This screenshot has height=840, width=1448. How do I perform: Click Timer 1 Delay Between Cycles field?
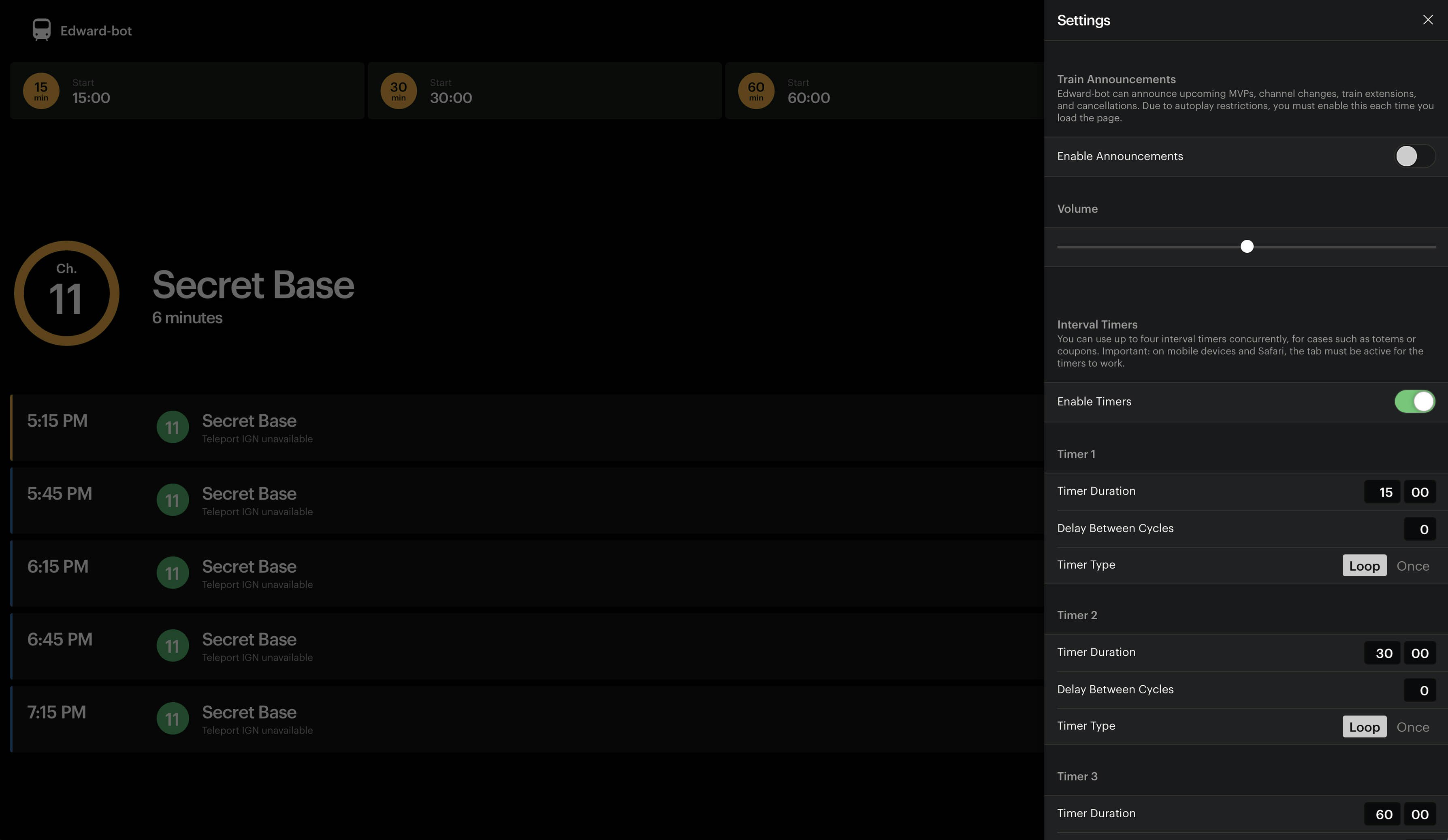pos(1419,529)
